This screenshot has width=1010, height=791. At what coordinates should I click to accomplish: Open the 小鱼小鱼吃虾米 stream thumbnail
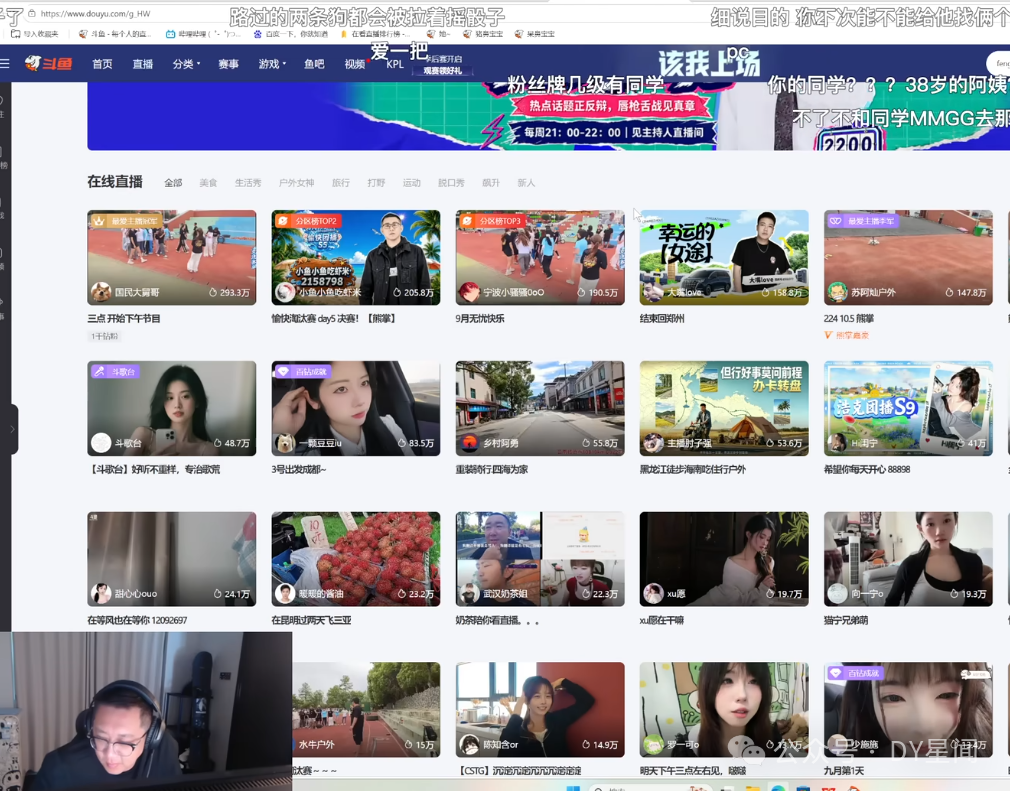click(x=356, y=257)
